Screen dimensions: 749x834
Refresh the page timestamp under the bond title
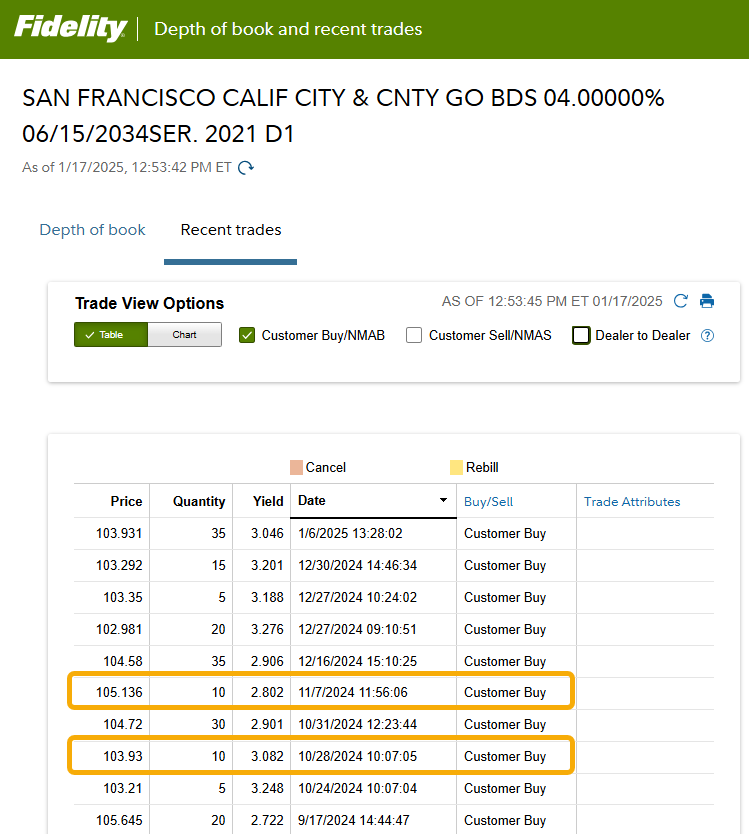coord(246,168)
